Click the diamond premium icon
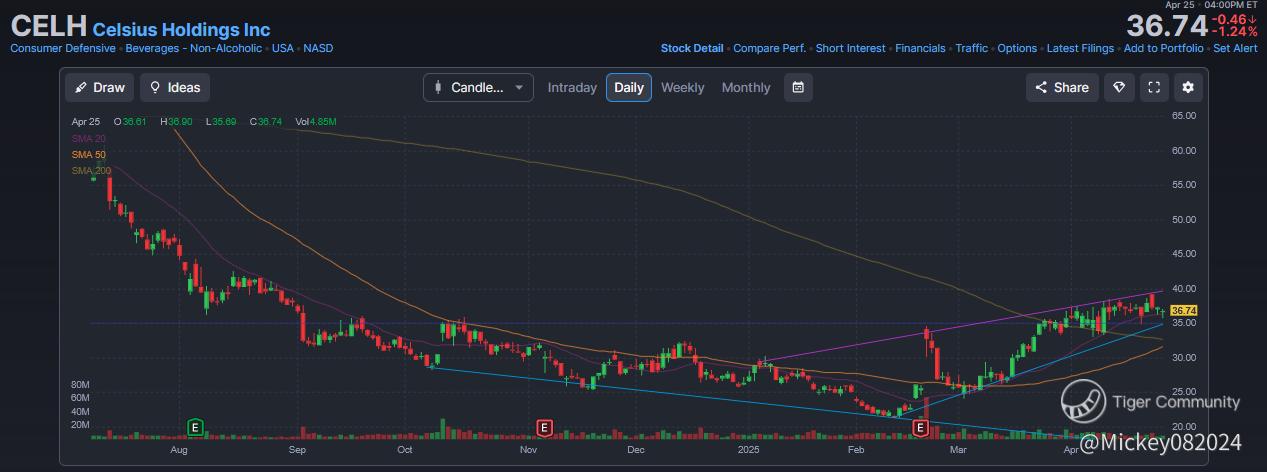Screen dimensions: 1267x472 coord(1119,87)
